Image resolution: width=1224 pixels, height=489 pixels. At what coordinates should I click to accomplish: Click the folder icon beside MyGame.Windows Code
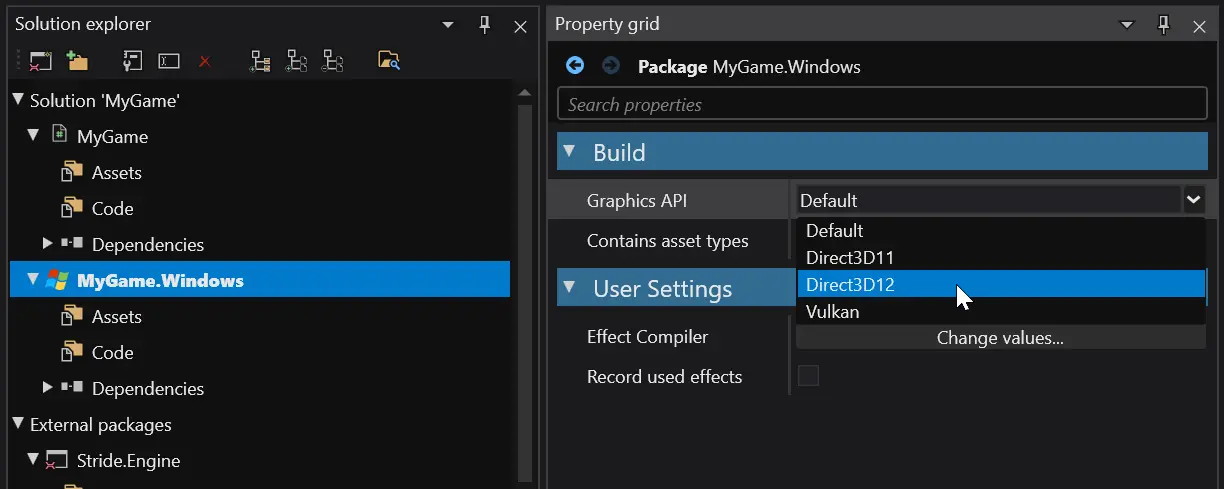coord(72,351)
